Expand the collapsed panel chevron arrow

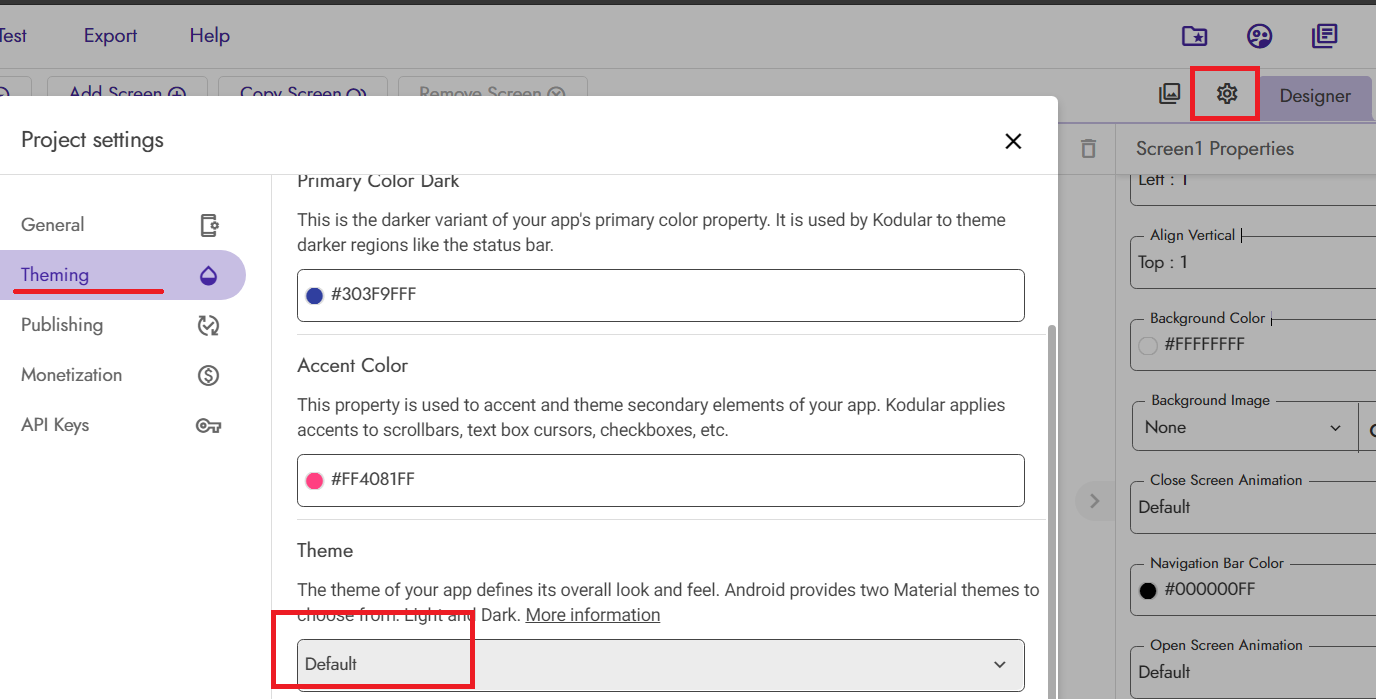pyautogui.click(x=1094, y=501)
